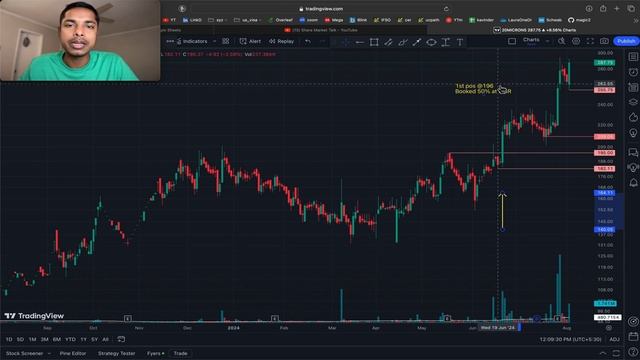Switch to the Share Market Talk YouTube tab
Screen dimensions: 640x360
tap(321, 30)
